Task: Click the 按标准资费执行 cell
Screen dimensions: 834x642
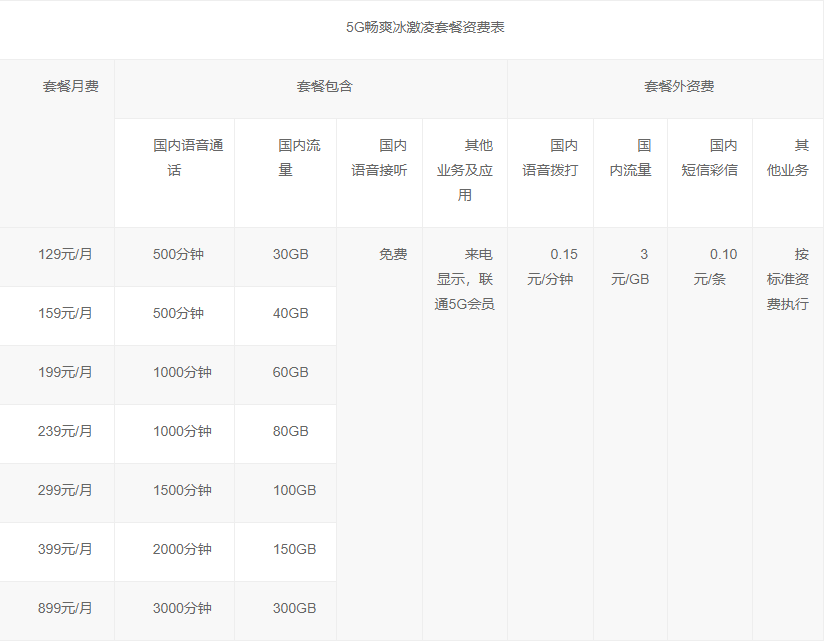Action: [788, 279]
